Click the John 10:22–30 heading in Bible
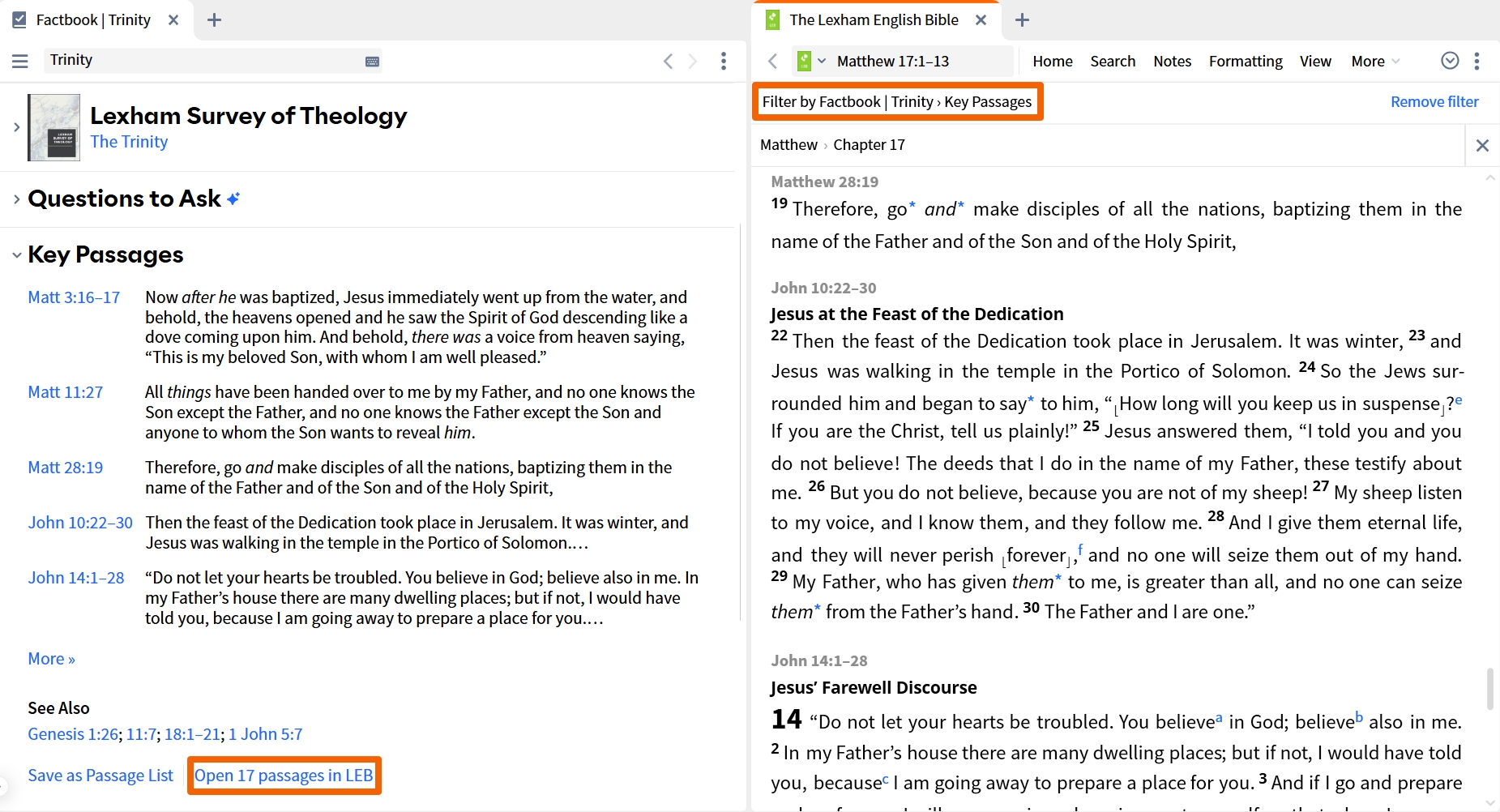 coord(823,288)
